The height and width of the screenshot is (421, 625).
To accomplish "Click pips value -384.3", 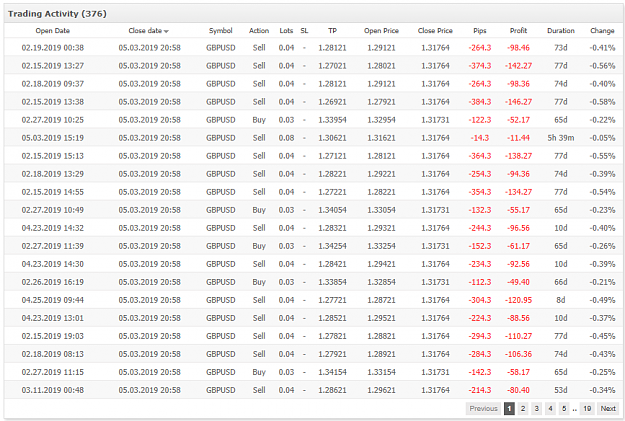I will coord(480,102).
